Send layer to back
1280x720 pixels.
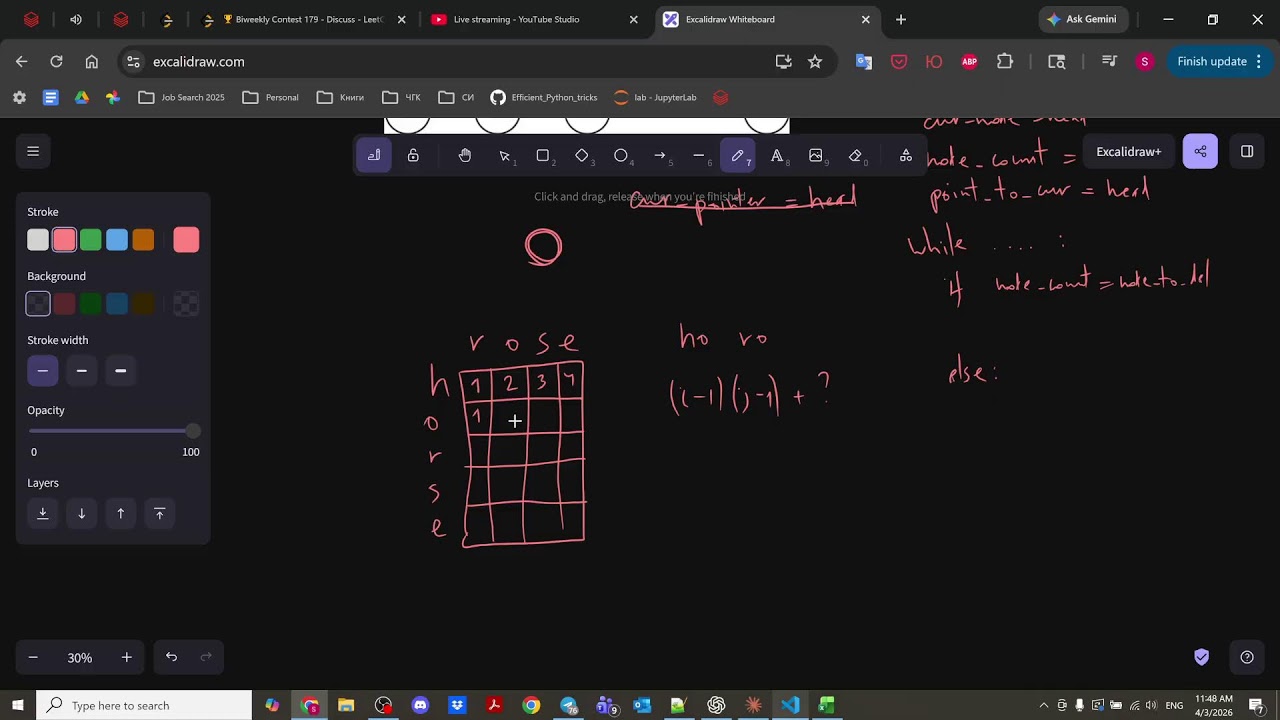click(43, 513)
